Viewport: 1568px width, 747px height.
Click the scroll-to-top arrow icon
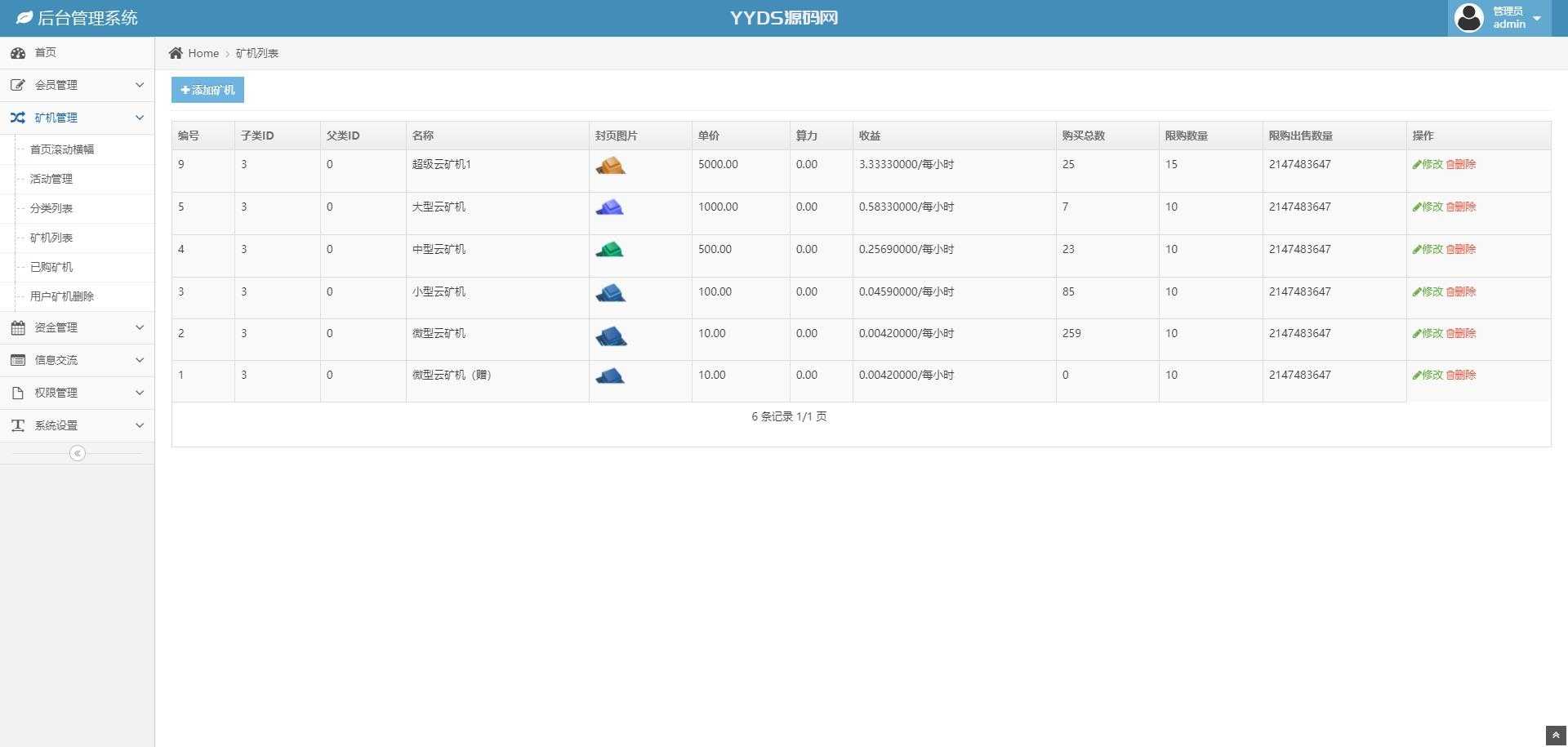[1555, 736]
